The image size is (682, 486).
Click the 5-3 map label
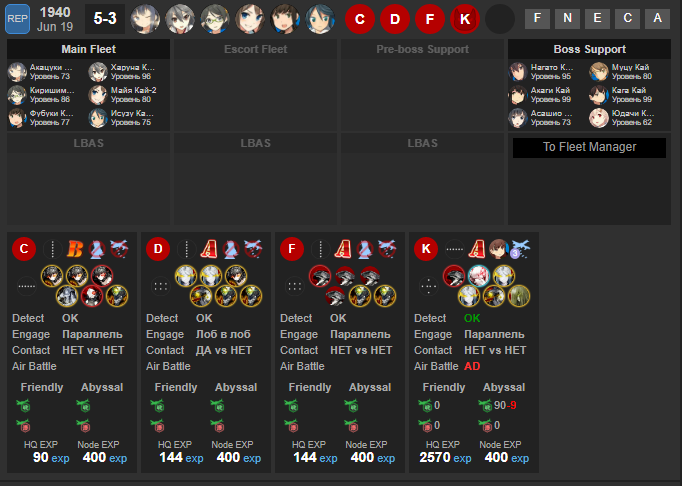point(105,19)
